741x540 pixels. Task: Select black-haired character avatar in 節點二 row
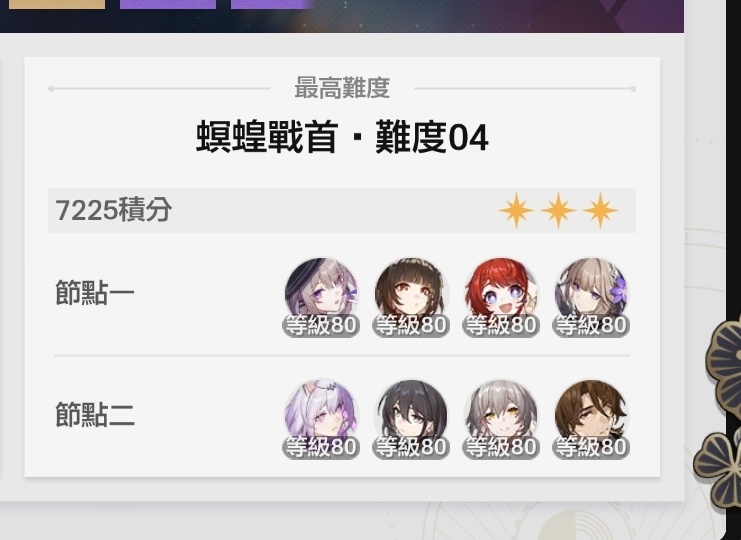click(x=411, y=416)
